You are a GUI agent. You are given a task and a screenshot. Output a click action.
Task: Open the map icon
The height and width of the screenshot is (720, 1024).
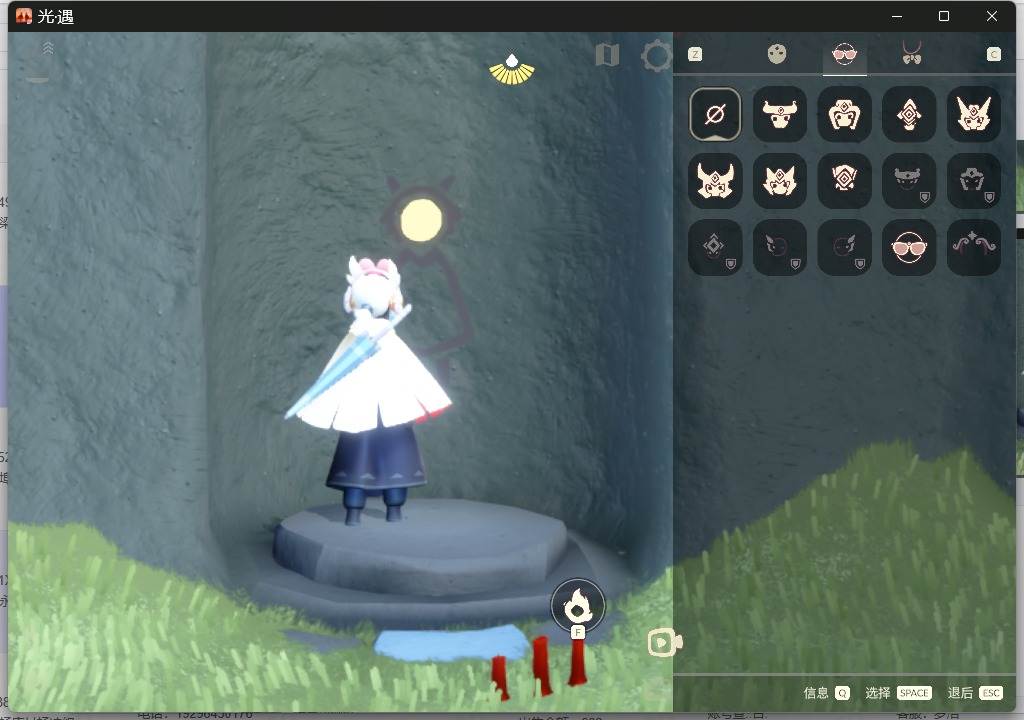click(x=607, y=55)
